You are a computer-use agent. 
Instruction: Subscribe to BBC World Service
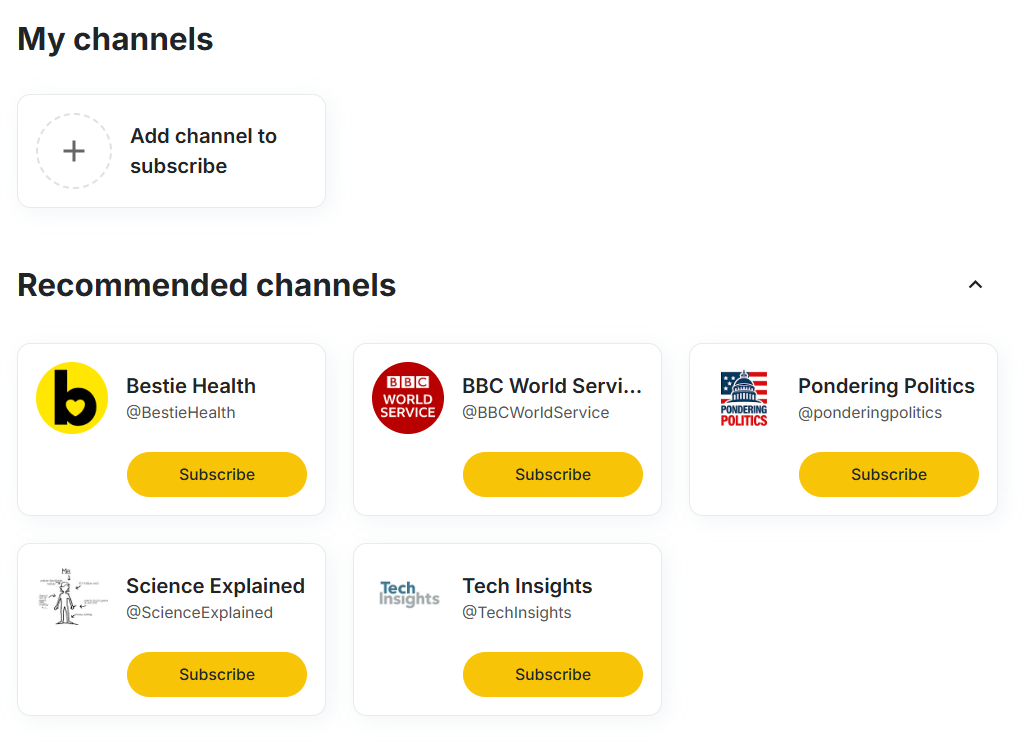tap(552, 474)
